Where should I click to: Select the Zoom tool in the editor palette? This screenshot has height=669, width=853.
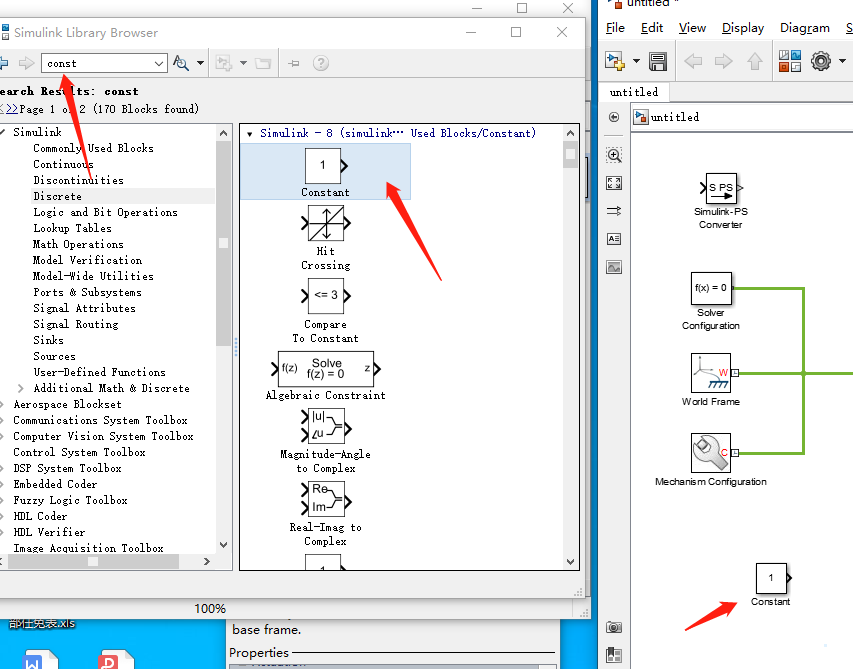pos(615,155)
